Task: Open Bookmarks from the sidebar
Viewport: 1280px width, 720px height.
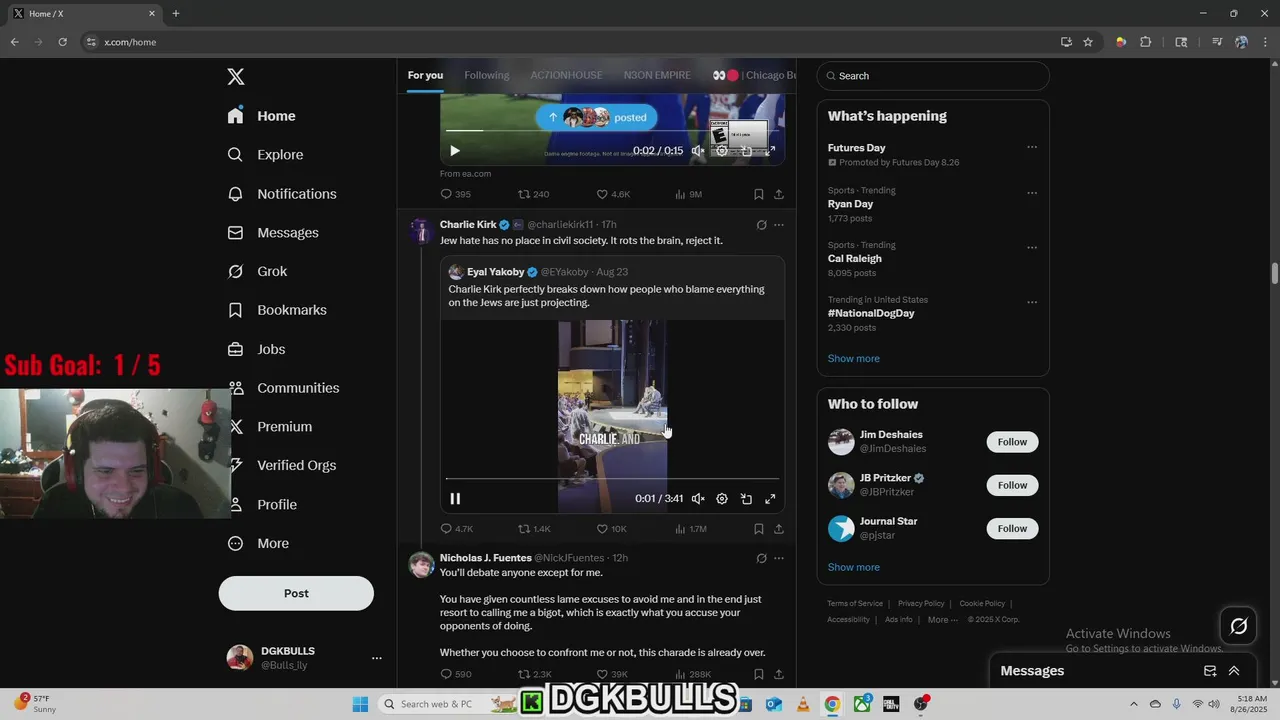Action: 277,310
